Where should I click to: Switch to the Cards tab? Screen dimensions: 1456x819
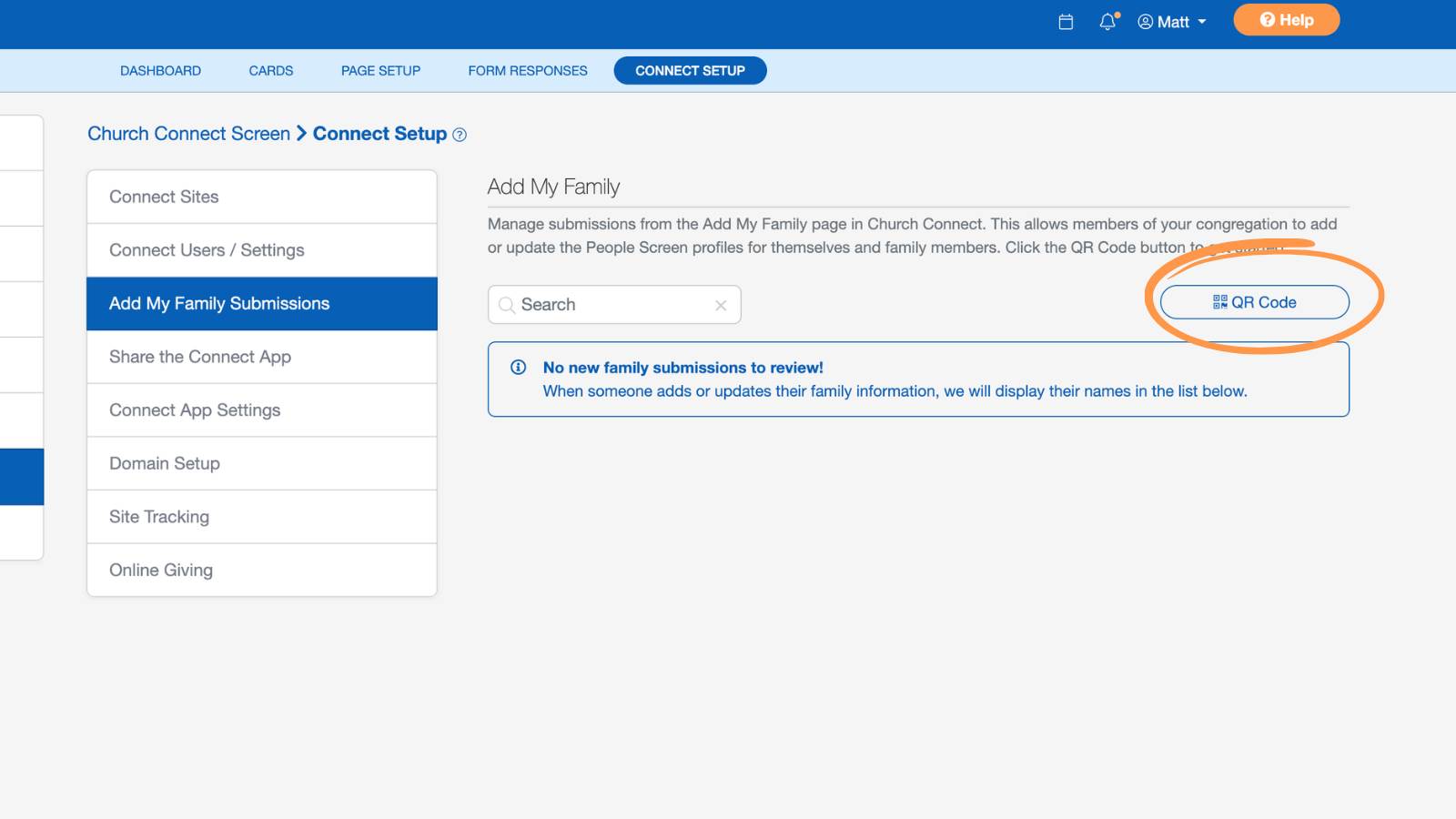(x=271, y=71)
